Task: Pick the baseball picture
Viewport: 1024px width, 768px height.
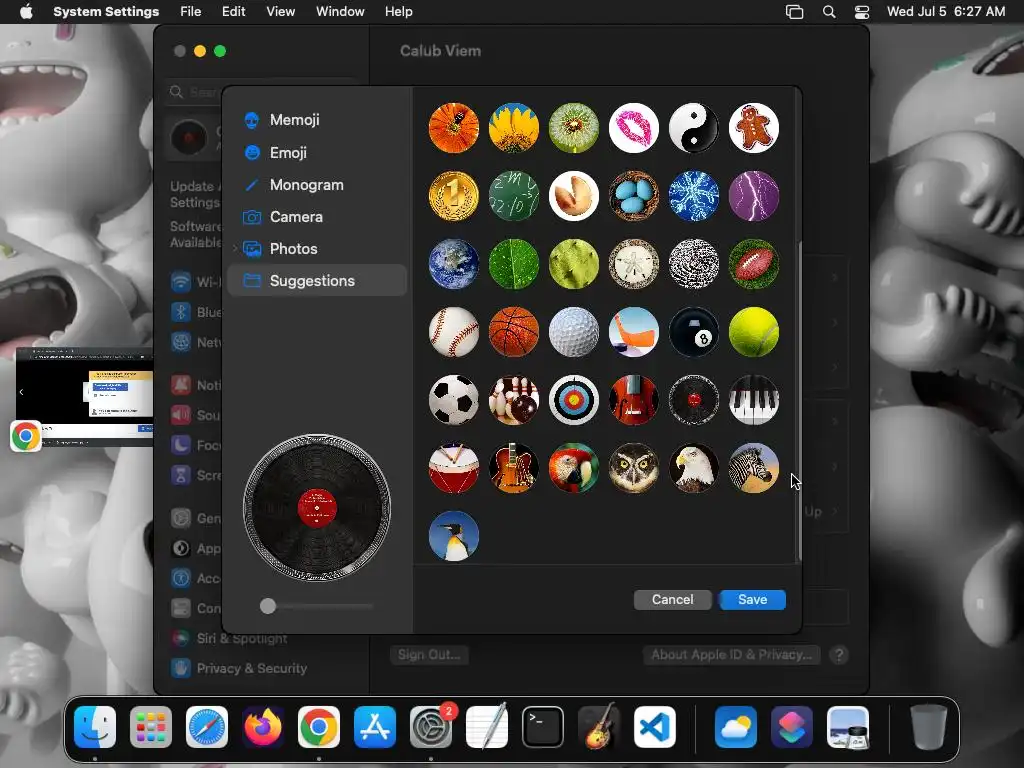Action: pyautogui.click(x=454, y=332)
